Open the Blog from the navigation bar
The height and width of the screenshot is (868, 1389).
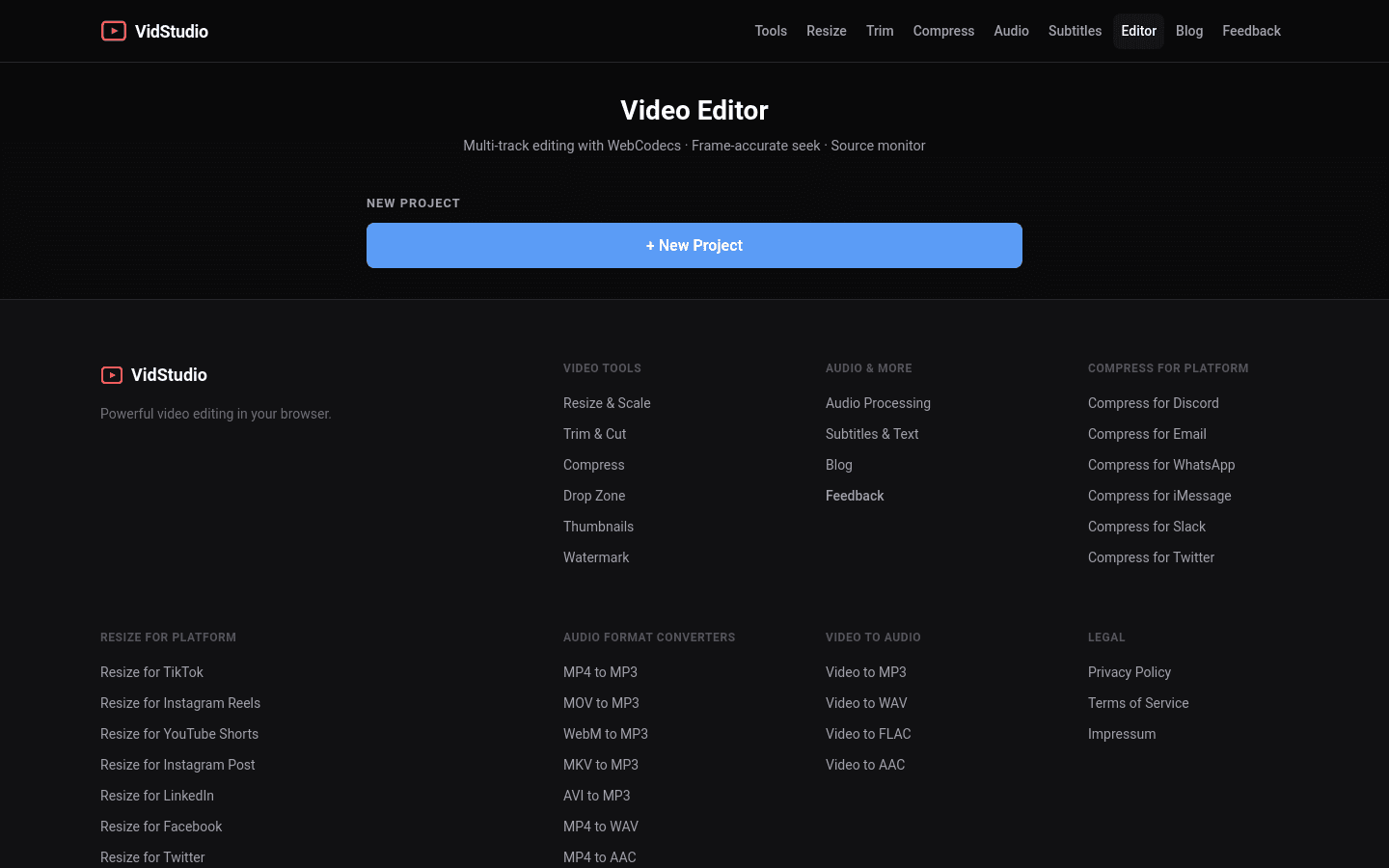pyautogui.click(x=1189, y=31)
